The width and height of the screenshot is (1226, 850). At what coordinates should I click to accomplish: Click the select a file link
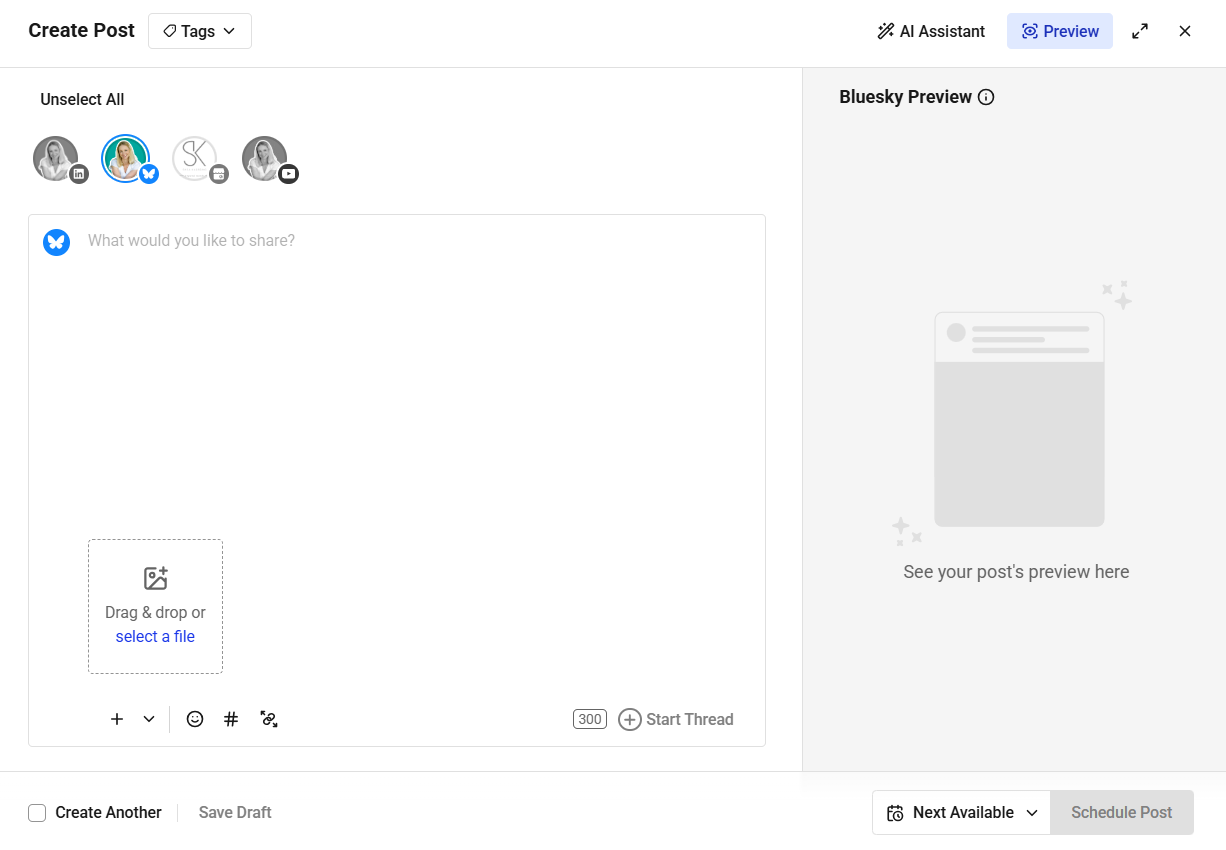pos(155,636)
